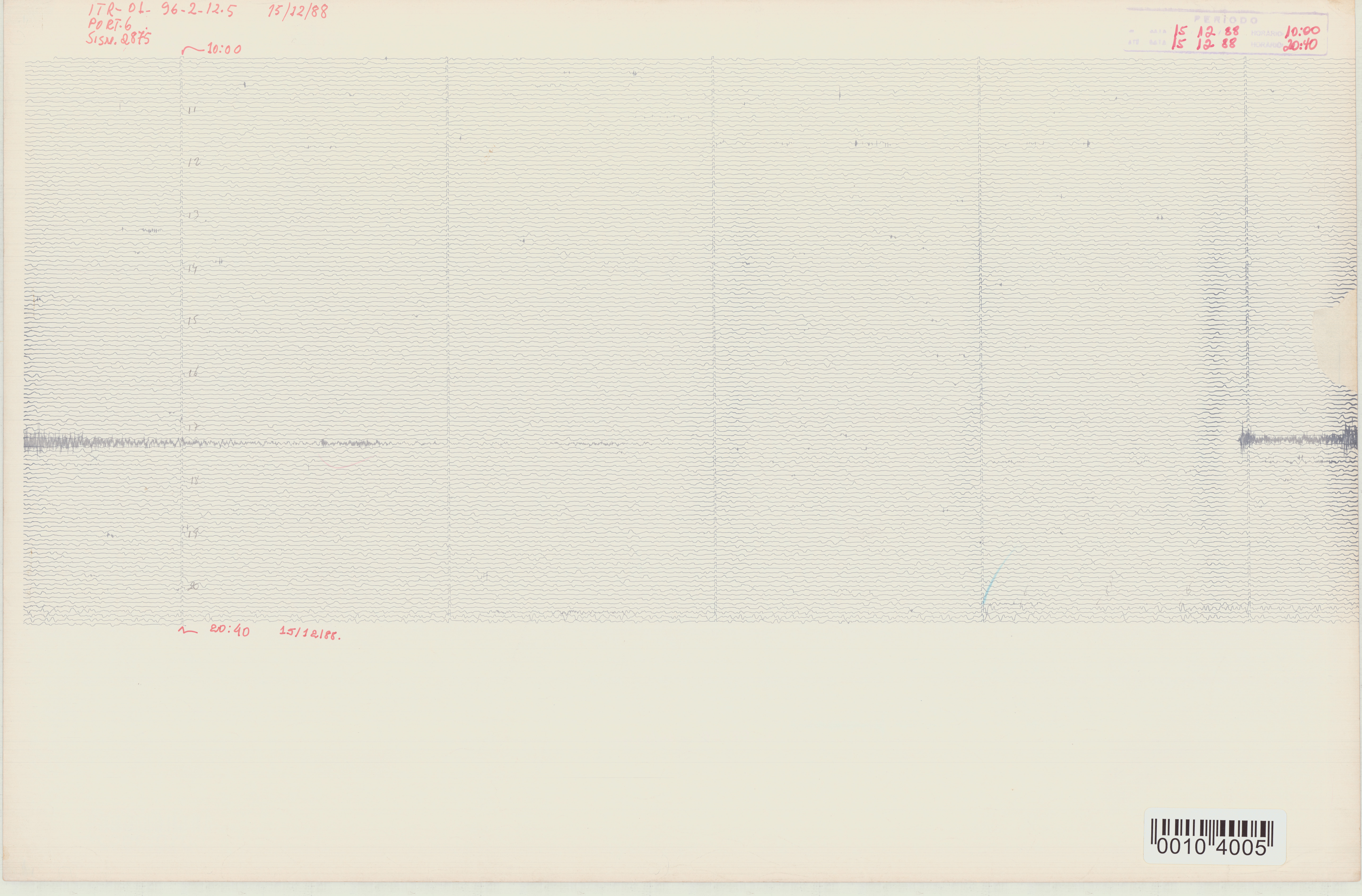Click the top handwritten date 15/12/88
Screen dimensions: 1362x896
298,11
